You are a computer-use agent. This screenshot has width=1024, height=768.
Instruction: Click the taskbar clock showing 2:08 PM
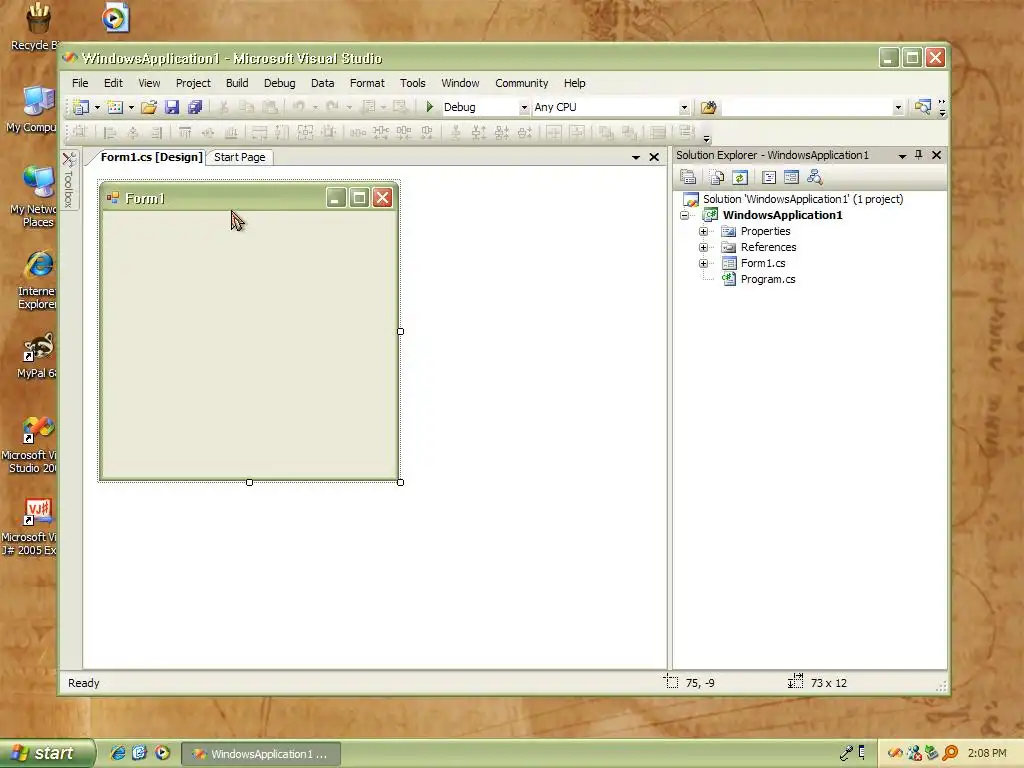click(987, 753)
